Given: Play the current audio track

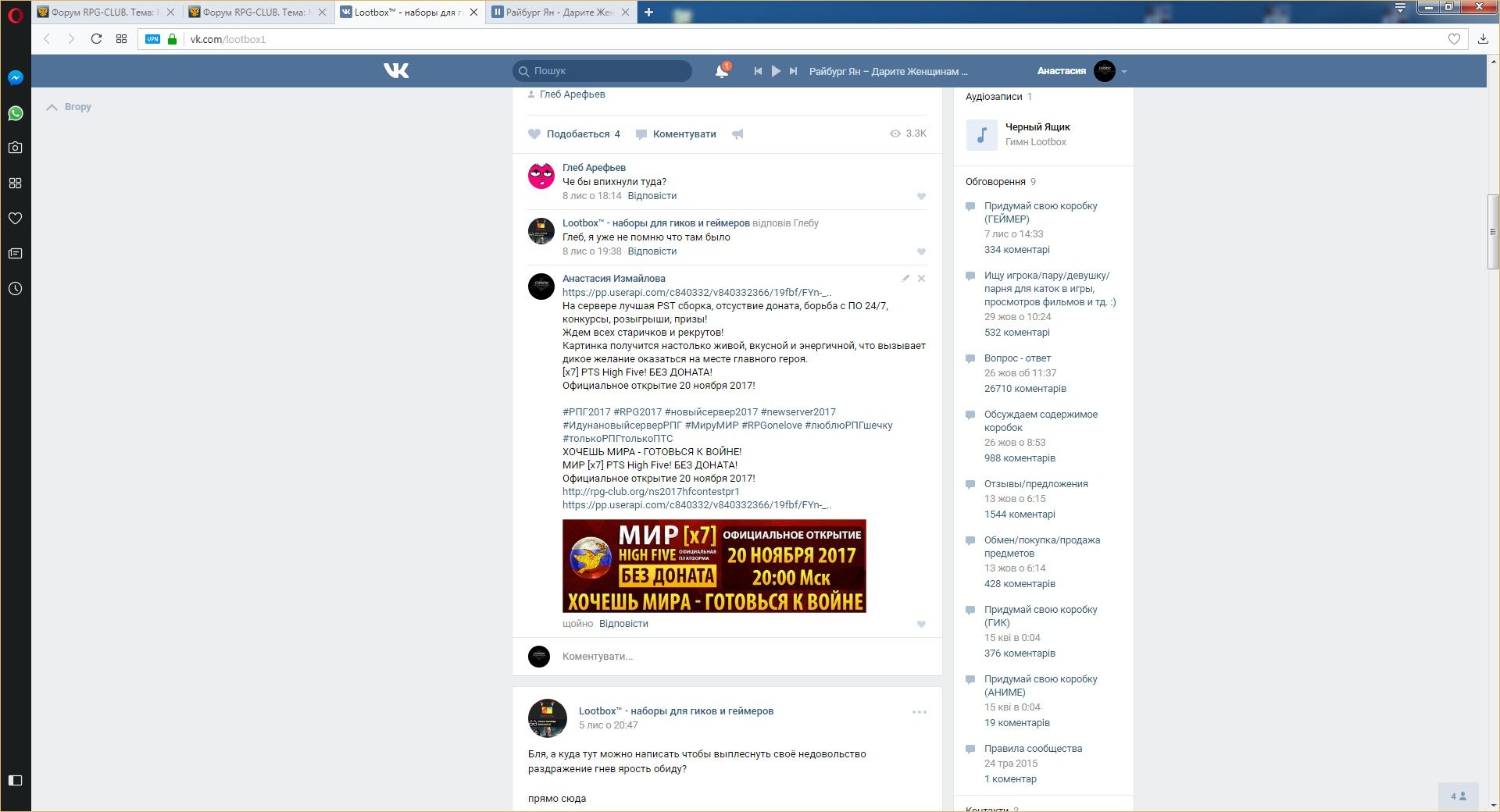Looking at the screenshot, I should (x=776, y=71).
